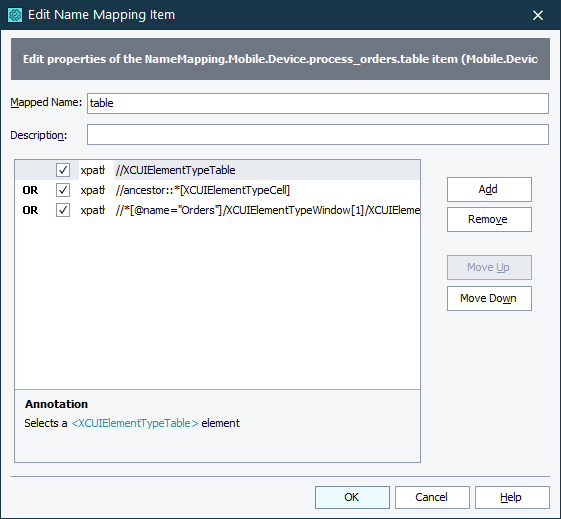
Task: Move the selected row down
Action: [x=489, y=298]
